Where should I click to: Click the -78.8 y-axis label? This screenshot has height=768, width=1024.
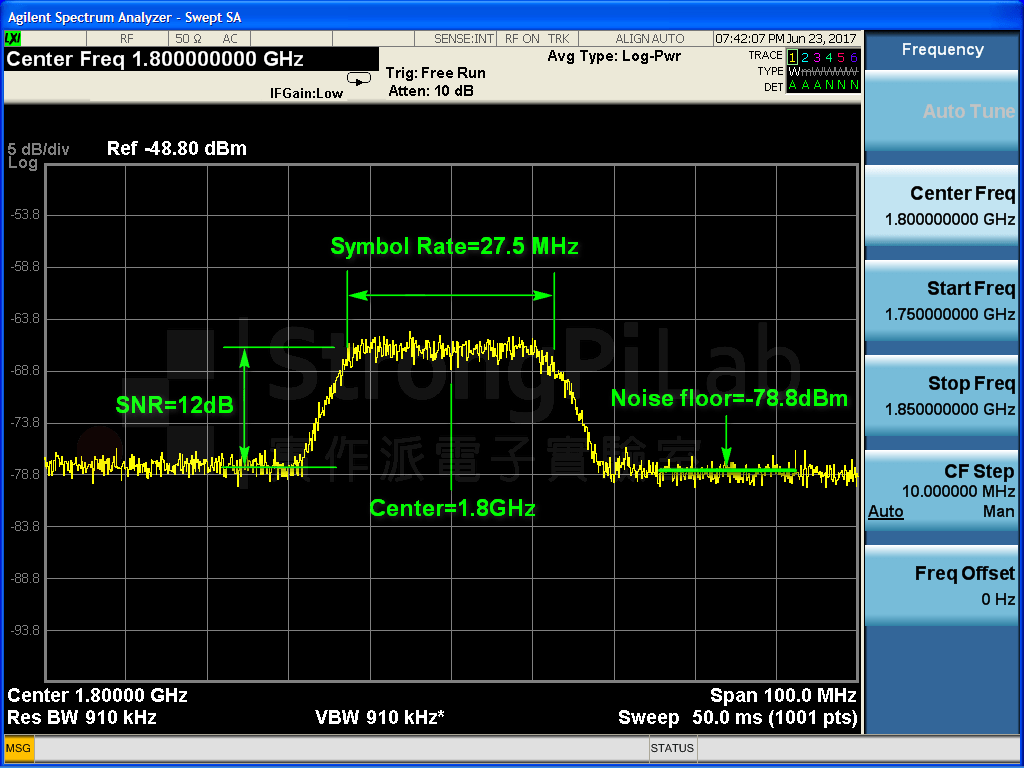(x=24, y=474)
